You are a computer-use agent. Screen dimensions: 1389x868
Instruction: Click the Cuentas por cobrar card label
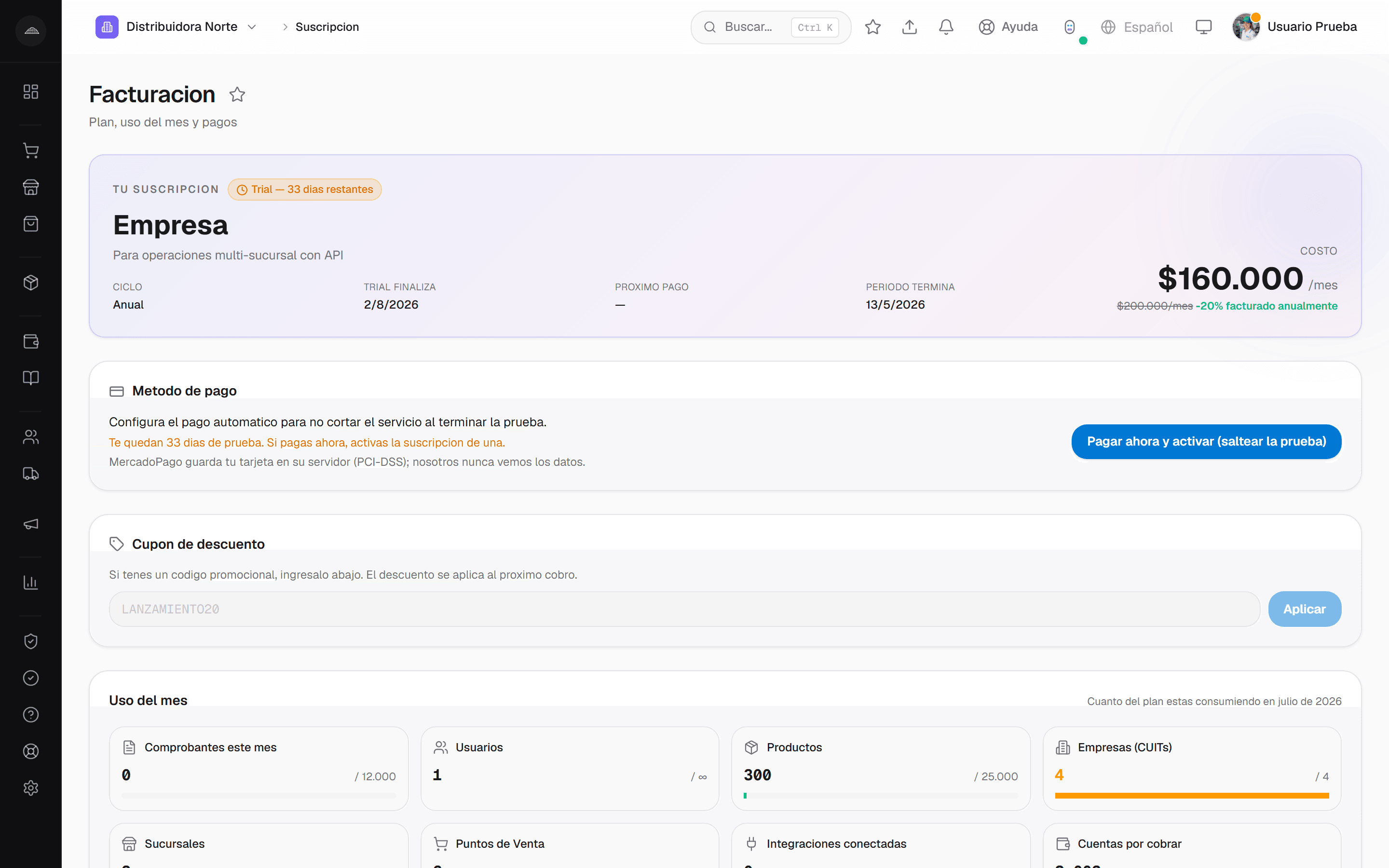1130,844
